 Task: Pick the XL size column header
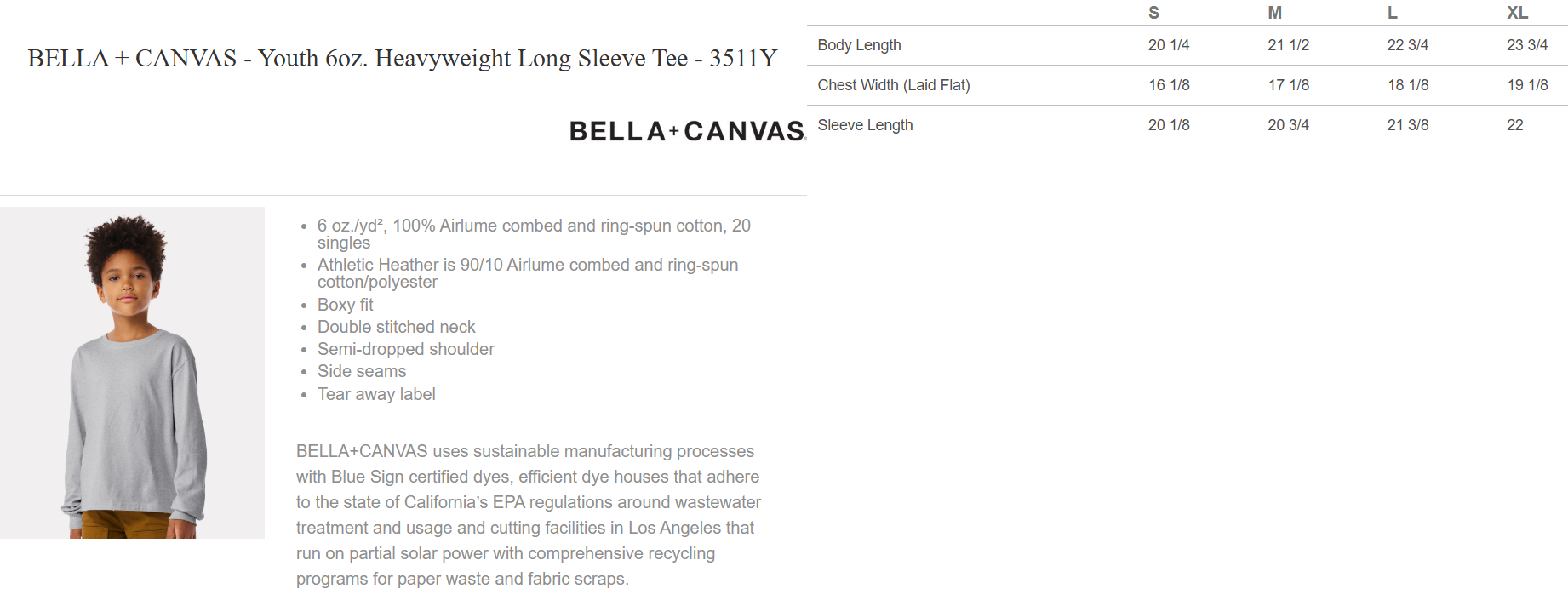pyautogui.click(x=1517, y=13)
